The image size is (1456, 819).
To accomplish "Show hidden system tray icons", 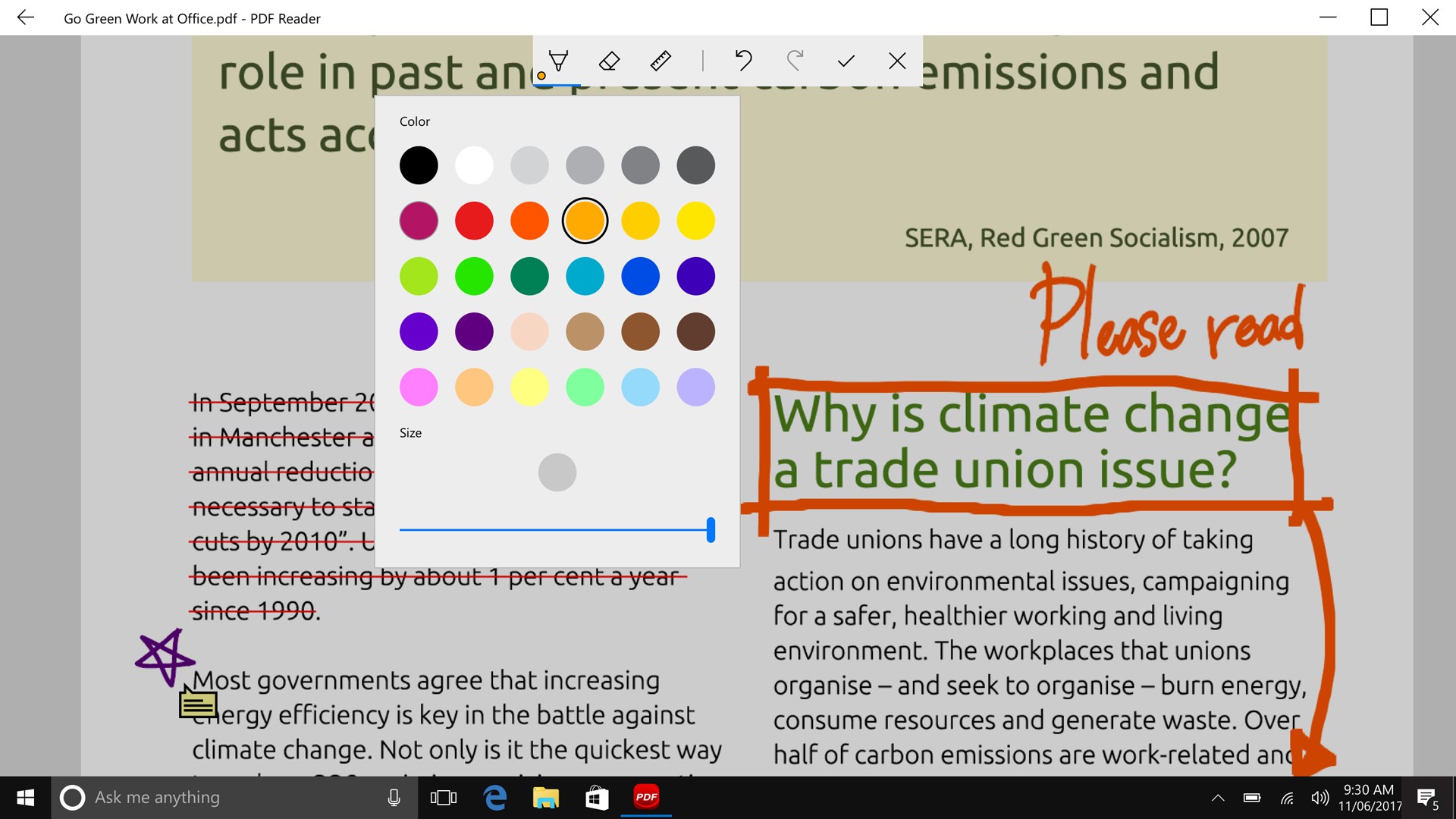I will tap(1218, 798).
